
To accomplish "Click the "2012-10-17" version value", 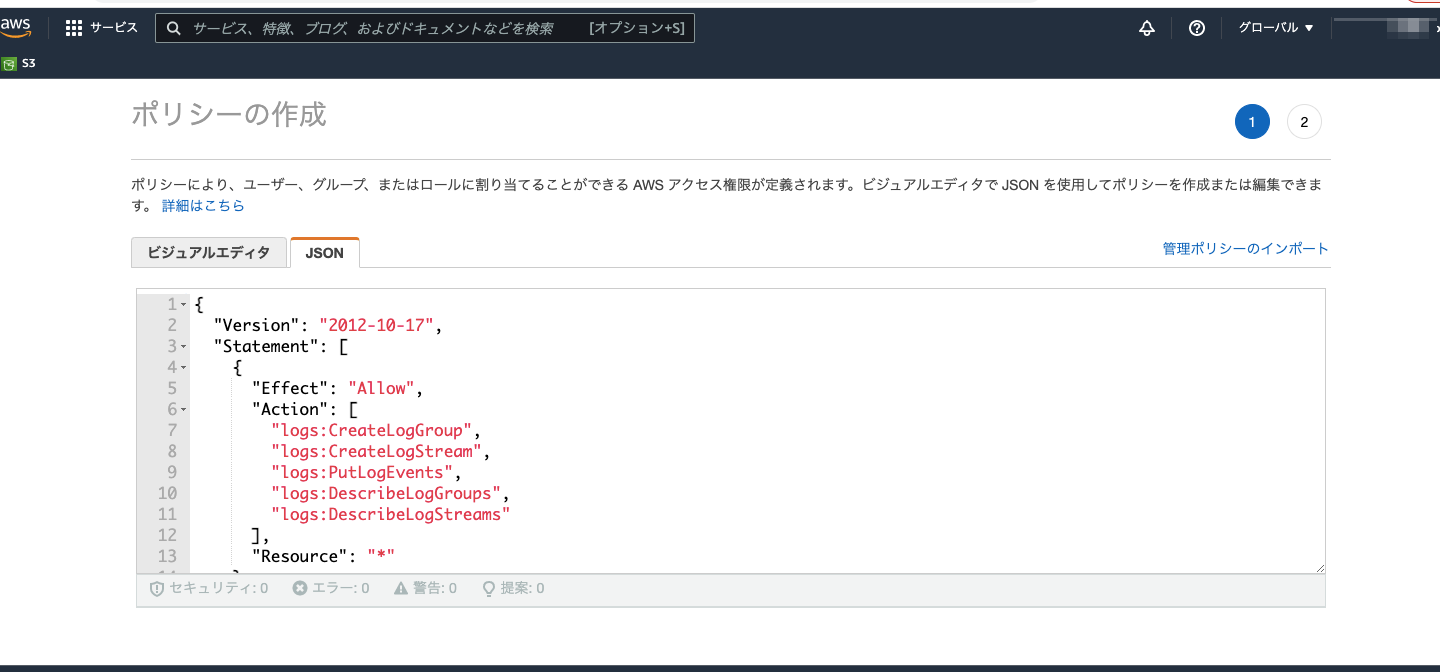I will [376, 325].
